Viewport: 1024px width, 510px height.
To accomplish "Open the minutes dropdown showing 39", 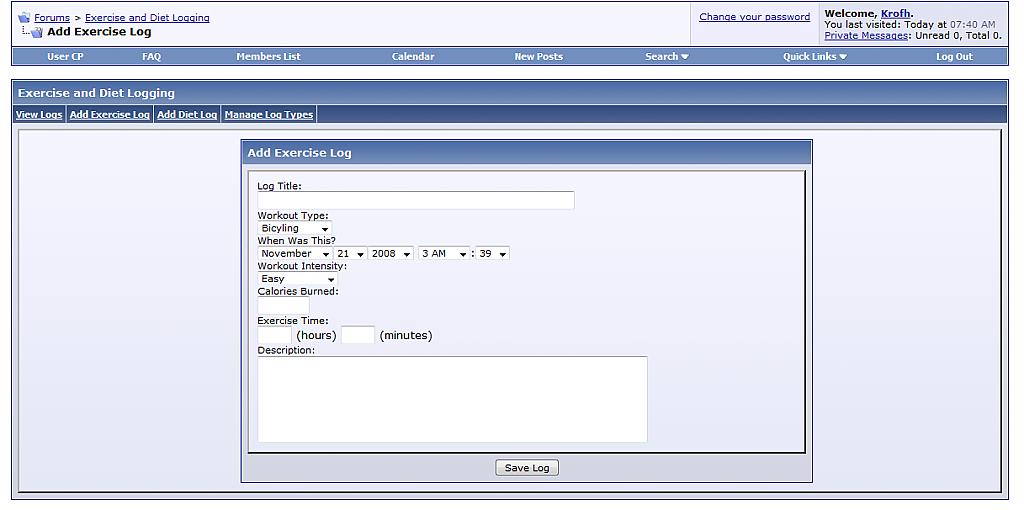I will coord(492,254).
